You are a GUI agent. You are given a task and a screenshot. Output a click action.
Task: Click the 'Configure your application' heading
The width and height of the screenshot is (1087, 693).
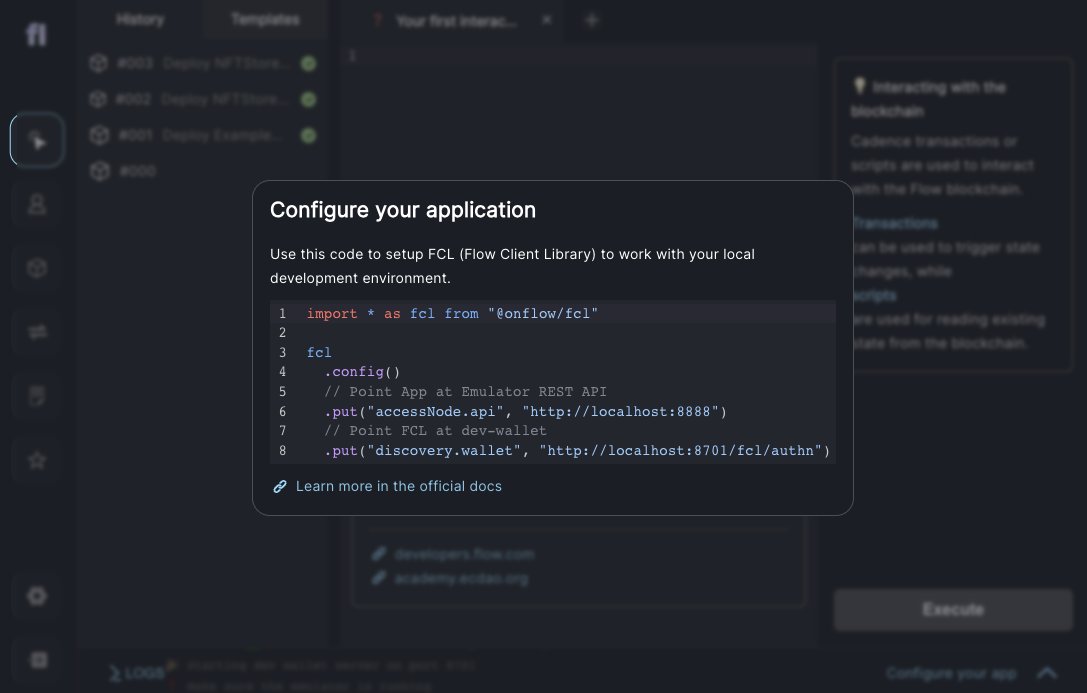coord(403,210)
